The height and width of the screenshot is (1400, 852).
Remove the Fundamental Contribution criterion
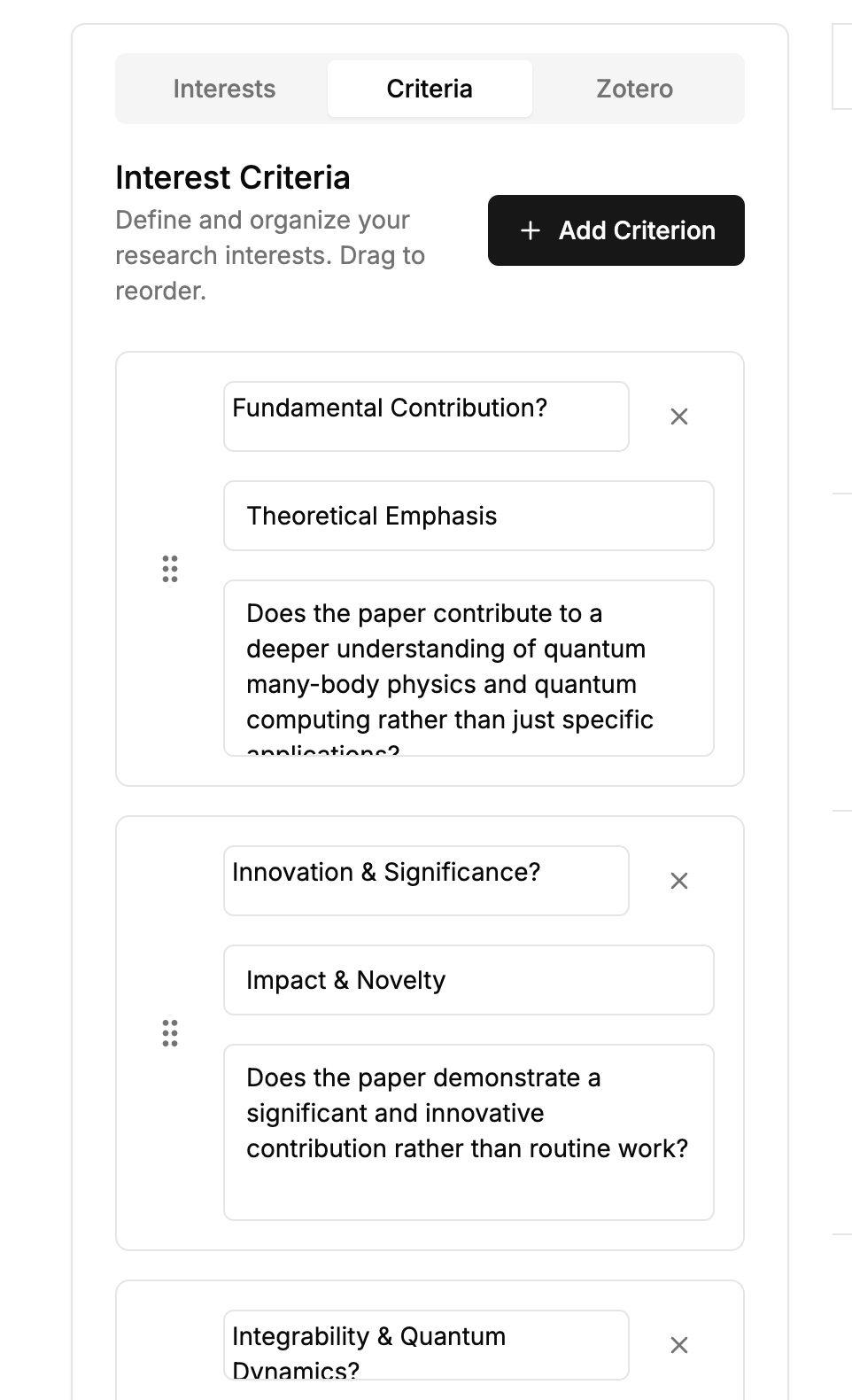(x=679, y=416)
